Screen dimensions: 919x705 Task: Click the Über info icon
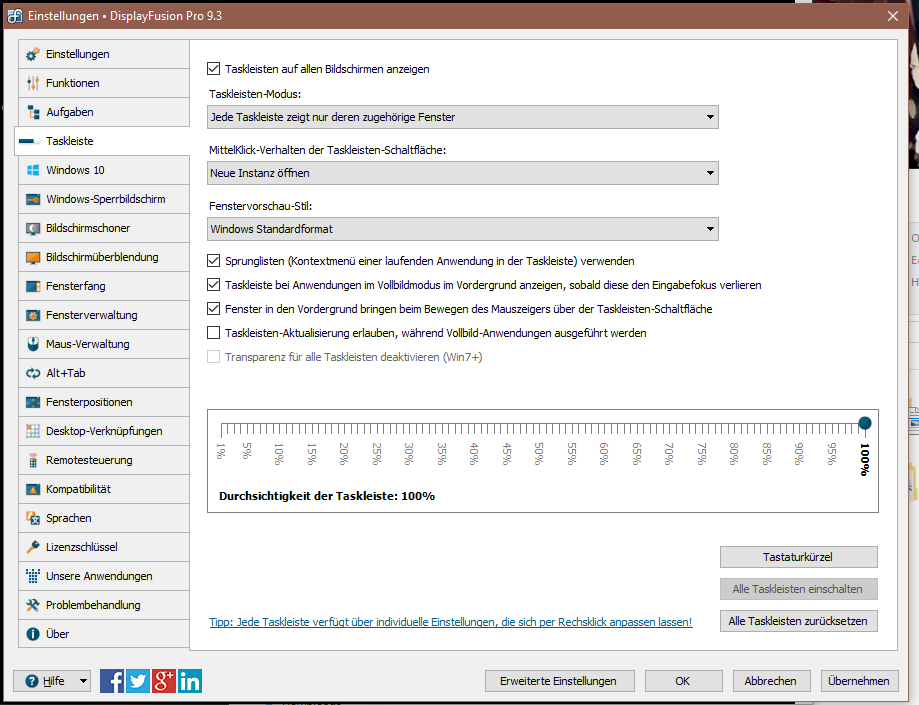(x=33, y=634)
